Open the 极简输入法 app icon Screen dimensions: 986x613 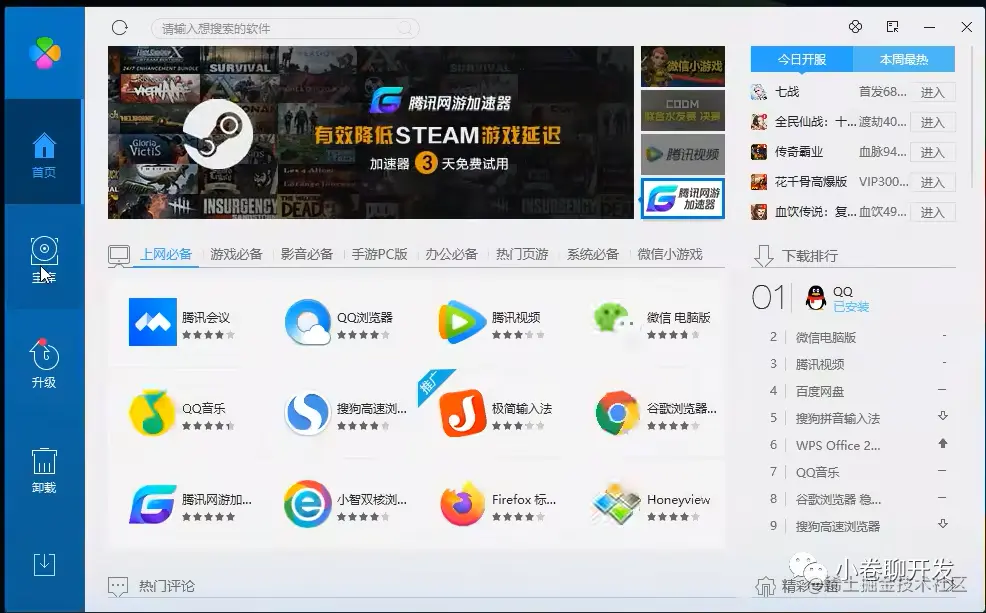point(463,413)
